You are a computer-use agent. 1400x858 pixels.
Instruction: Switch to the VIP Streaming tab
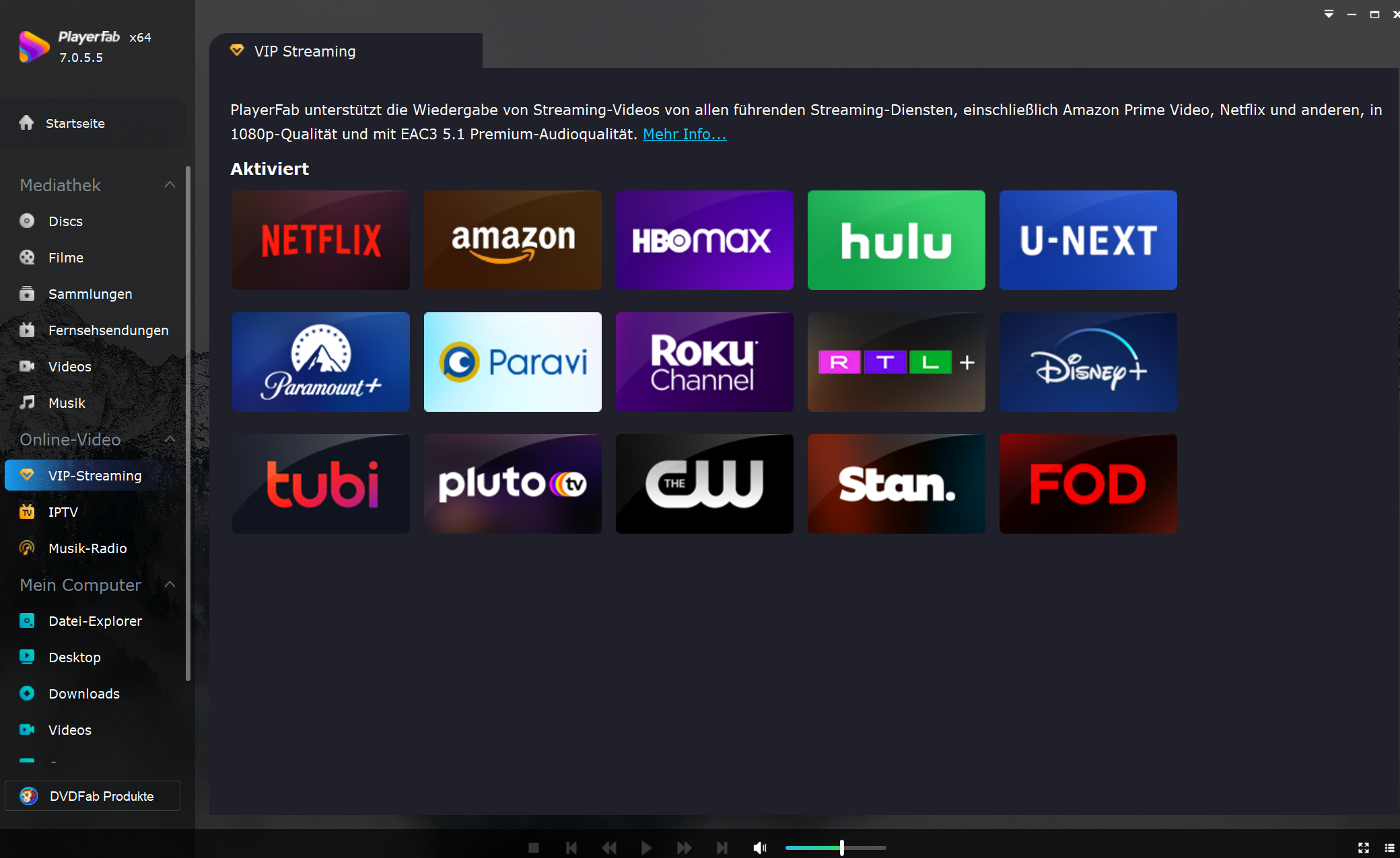(346, 51)
